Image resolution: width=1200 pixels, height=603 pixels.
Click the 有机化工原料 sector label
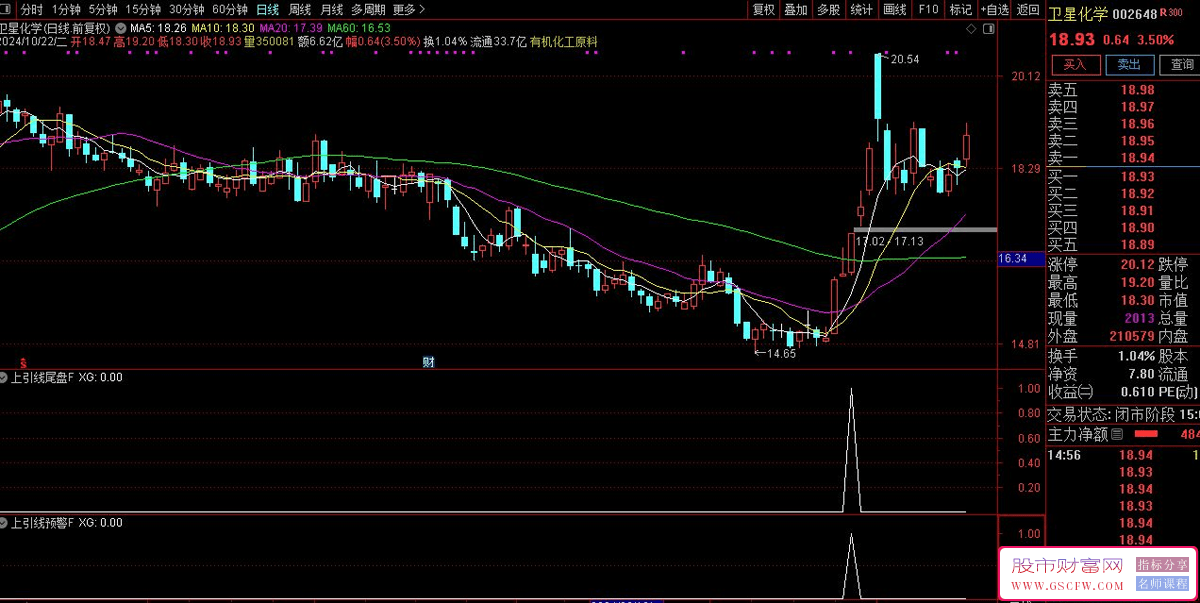(x=564, y=42)
